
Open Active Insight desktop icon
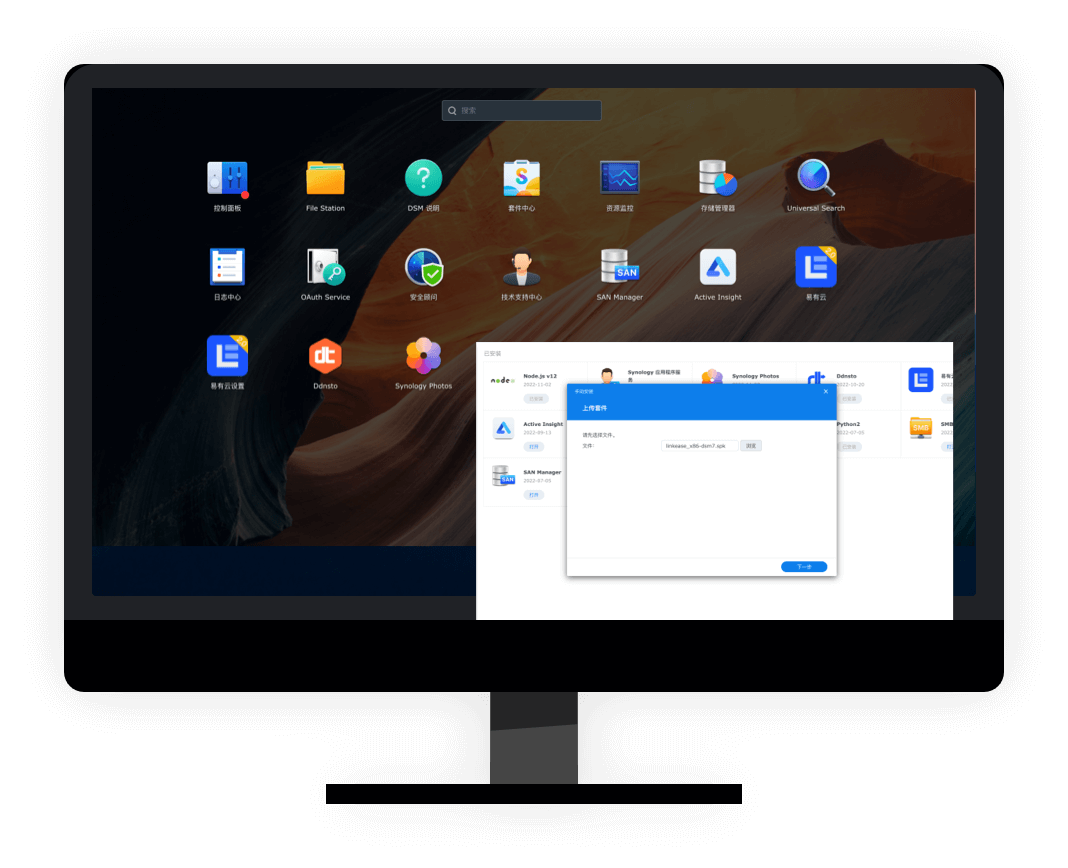[717, 268]
